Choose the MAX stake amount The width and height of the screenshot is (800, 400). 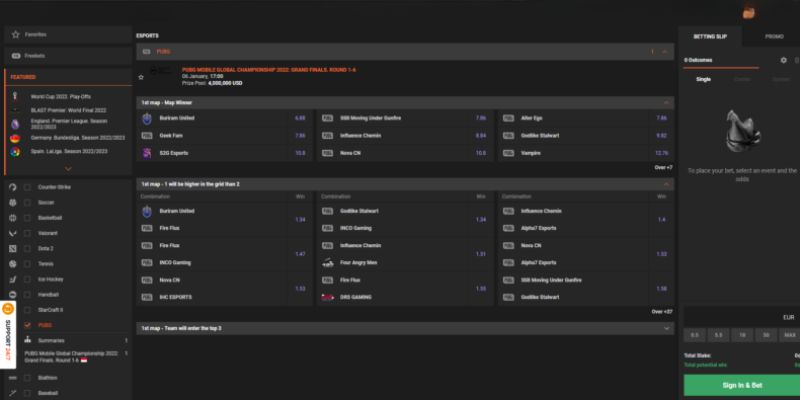click(790, 335)
